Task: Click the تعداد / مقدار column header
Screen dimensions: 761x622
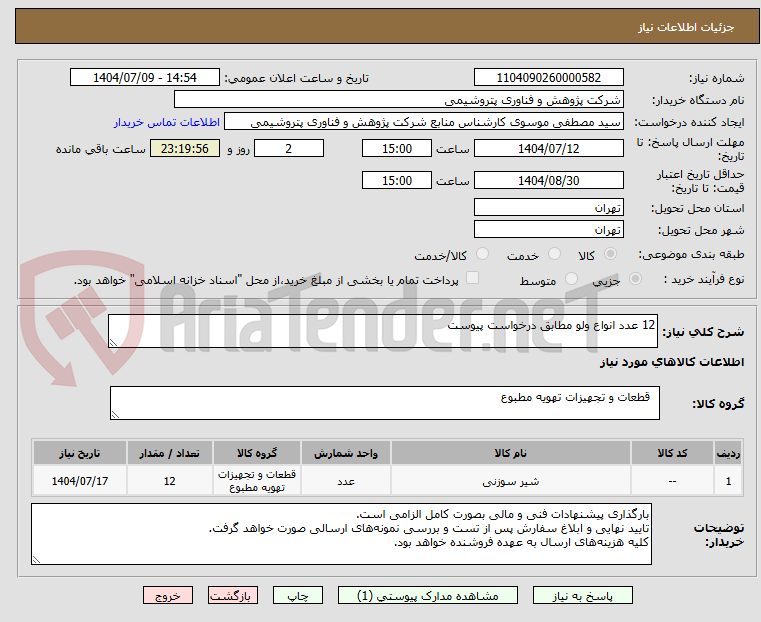Action: [169, 453]
